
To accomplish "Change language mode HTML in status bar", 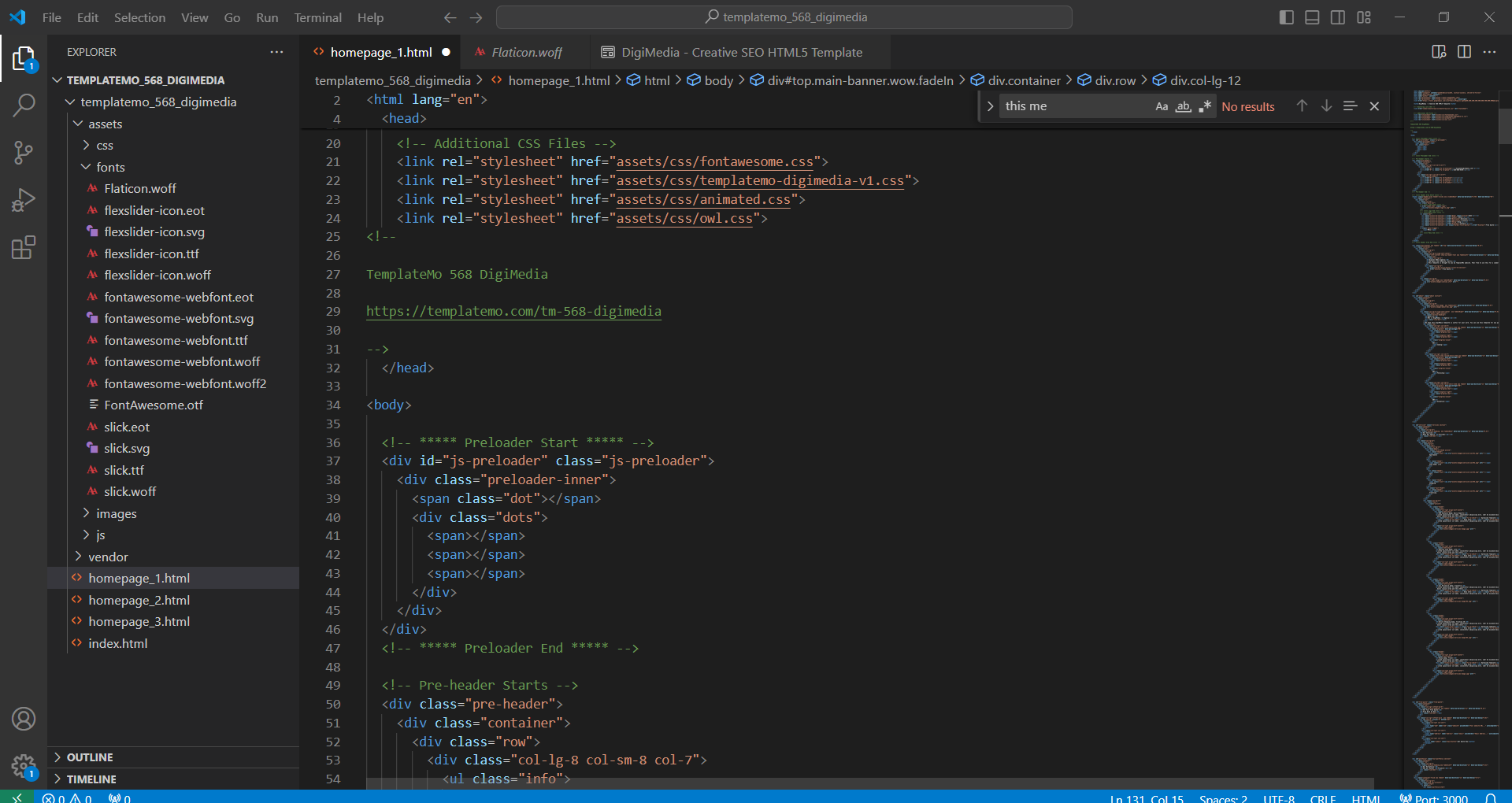I will [1366, 797].
